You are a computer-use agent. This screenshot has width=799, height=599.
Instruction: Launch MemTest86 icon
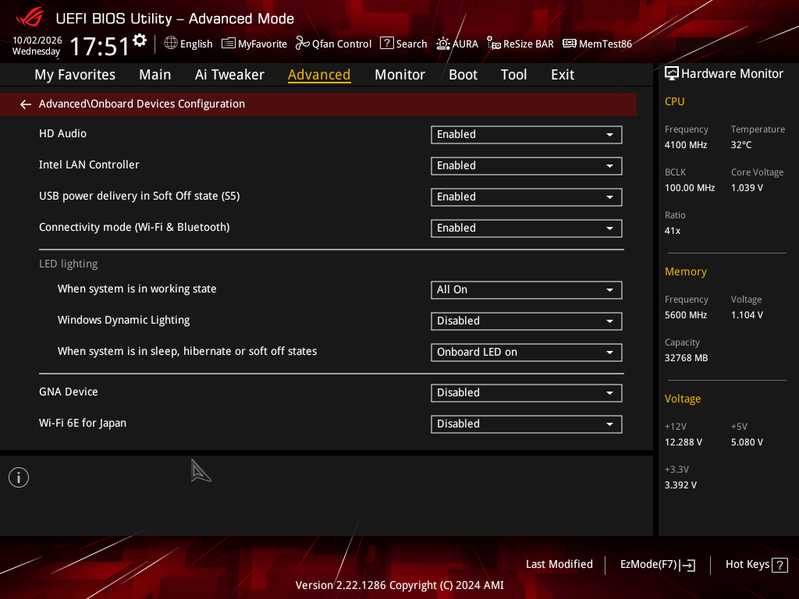coord(569,43)
